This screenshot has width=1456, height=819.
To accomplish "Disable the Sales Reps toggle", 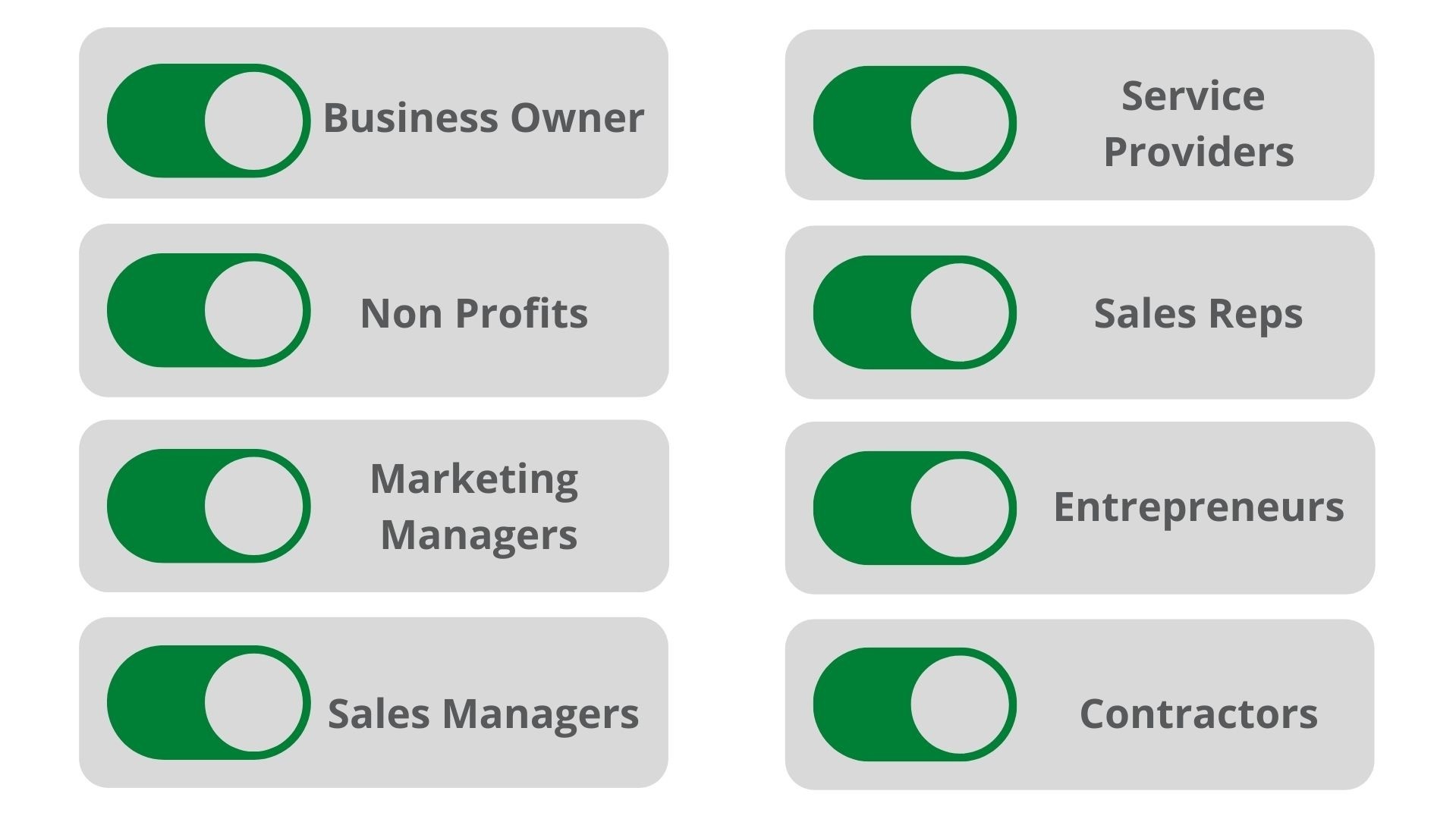I will coord(914,312).
